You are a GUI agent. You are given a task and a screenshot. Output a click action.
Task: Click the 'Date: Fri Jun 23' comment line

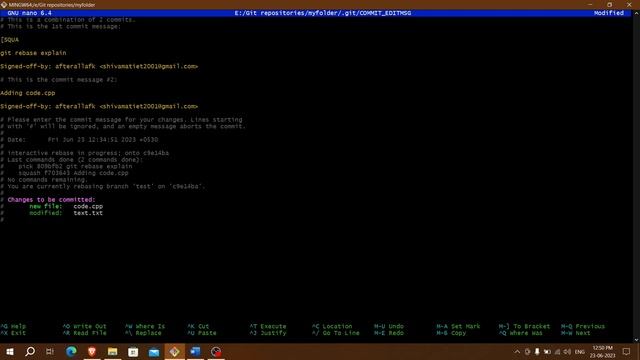tap(79, 140)
